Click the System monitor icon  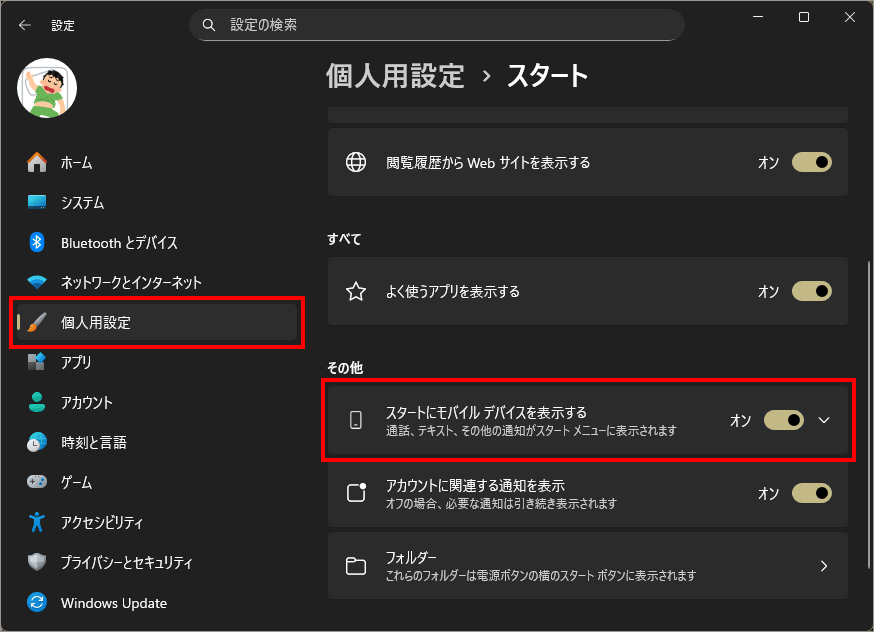[37, 202]
